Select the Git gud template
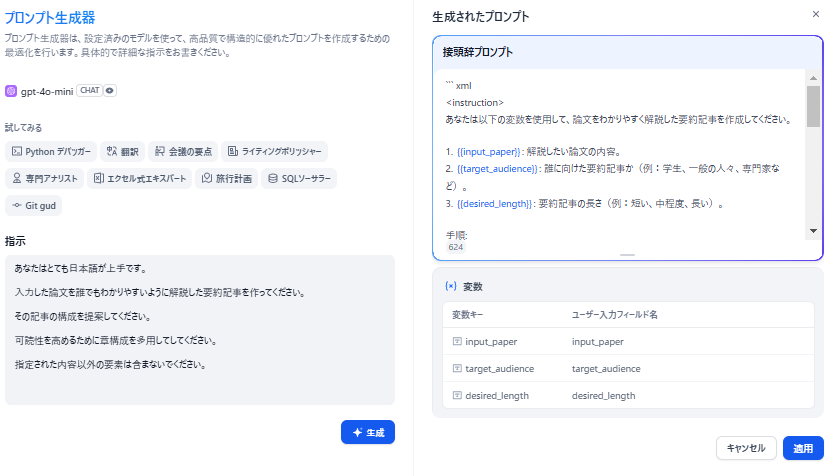This screenshot has width=837, height=476. [x=34, y=205]
